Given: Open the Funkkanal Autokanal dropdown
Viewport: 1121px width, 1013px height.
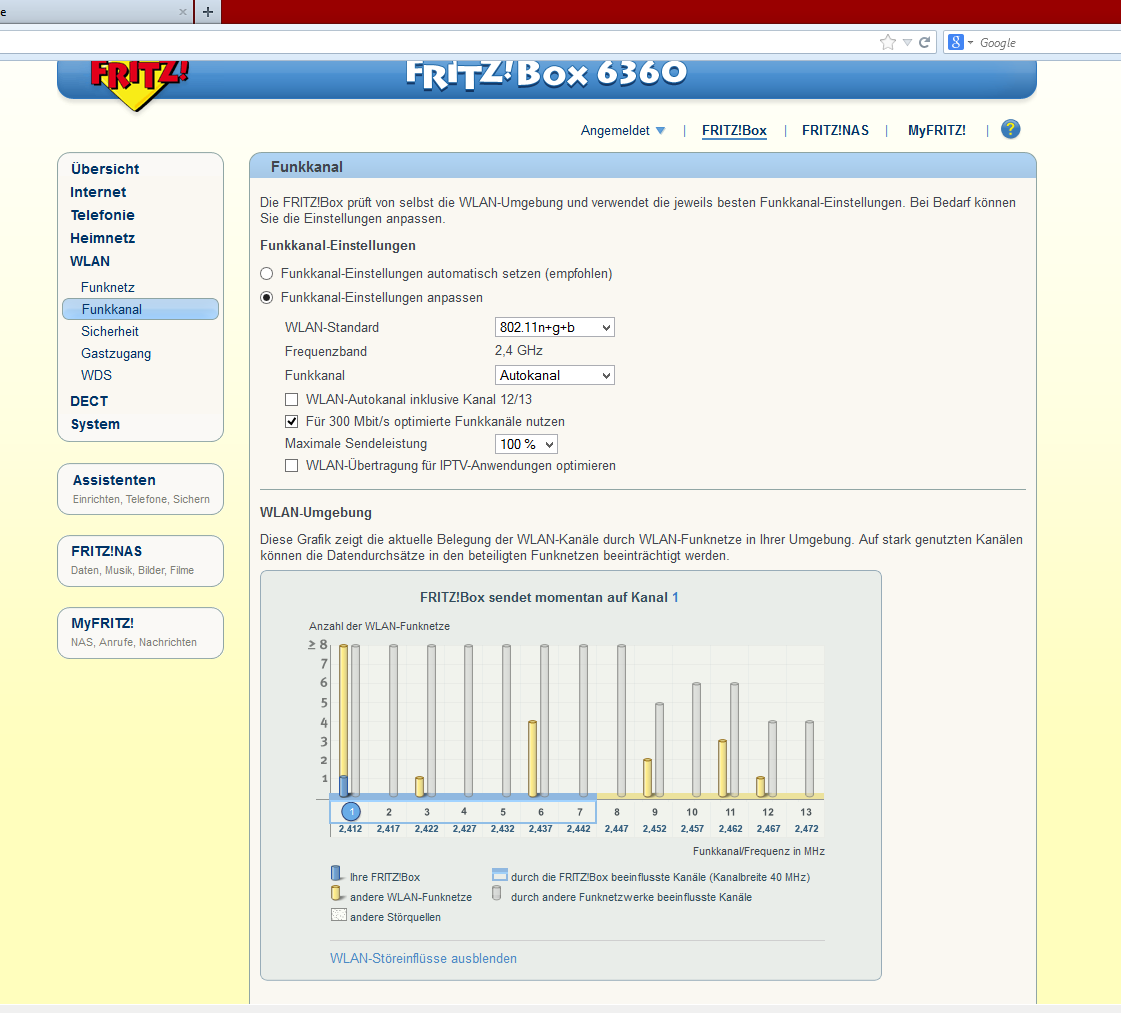Looking at the screenshot, I should point(555,375).
